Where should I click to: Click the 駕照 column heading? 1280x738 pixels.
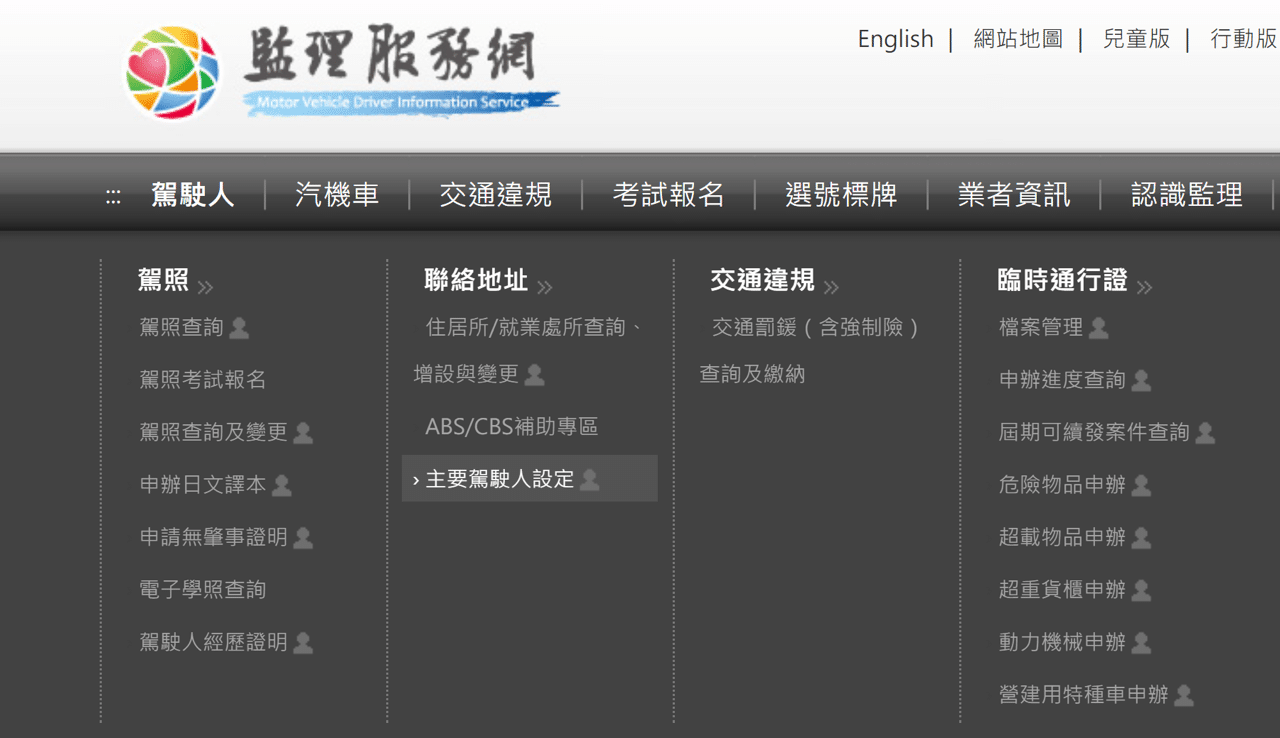click(x=163, y=280)
